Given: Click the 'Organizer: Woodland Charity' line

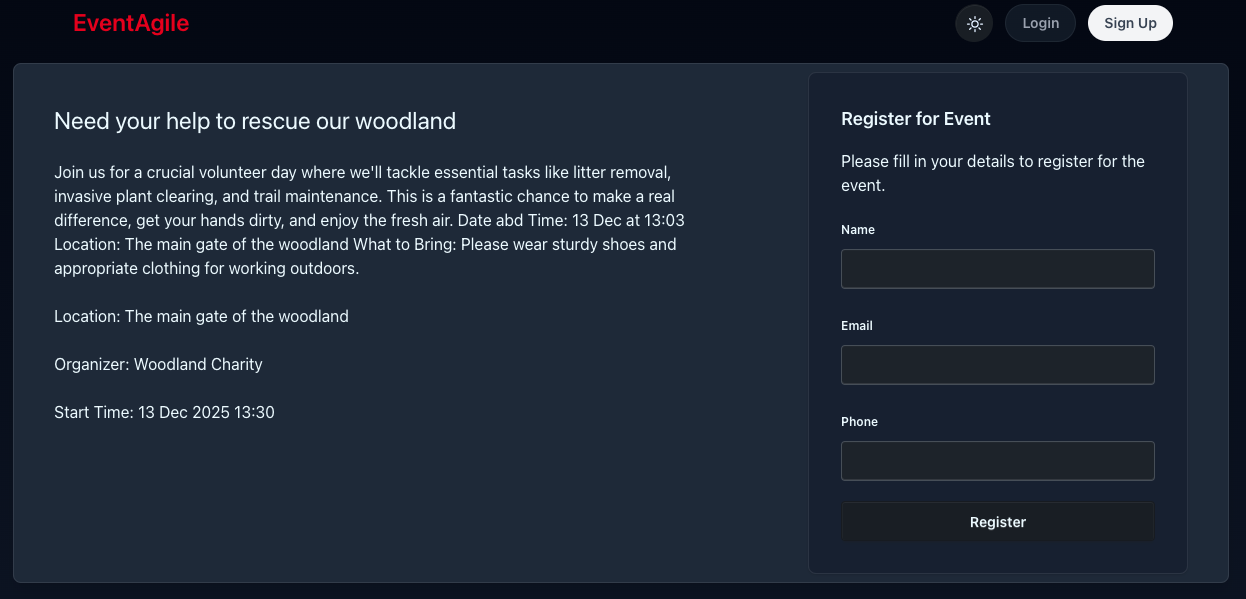Looking at the screenshot, I should [158, 364].
